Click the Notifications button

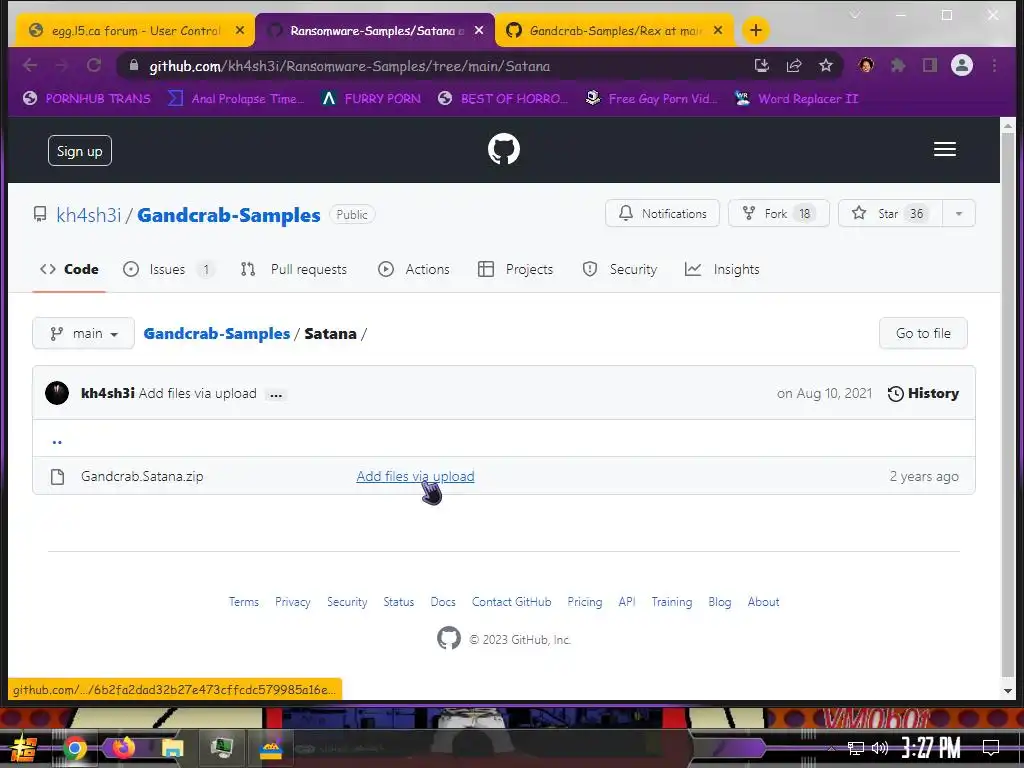coord(662,214)
